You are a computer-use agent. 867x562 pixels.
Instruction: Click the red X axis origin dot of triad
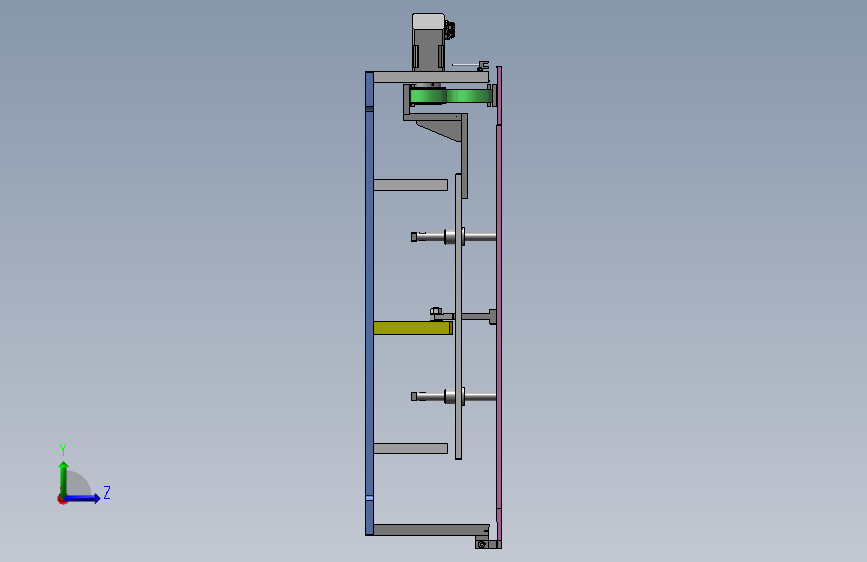[x=62, y=499]
